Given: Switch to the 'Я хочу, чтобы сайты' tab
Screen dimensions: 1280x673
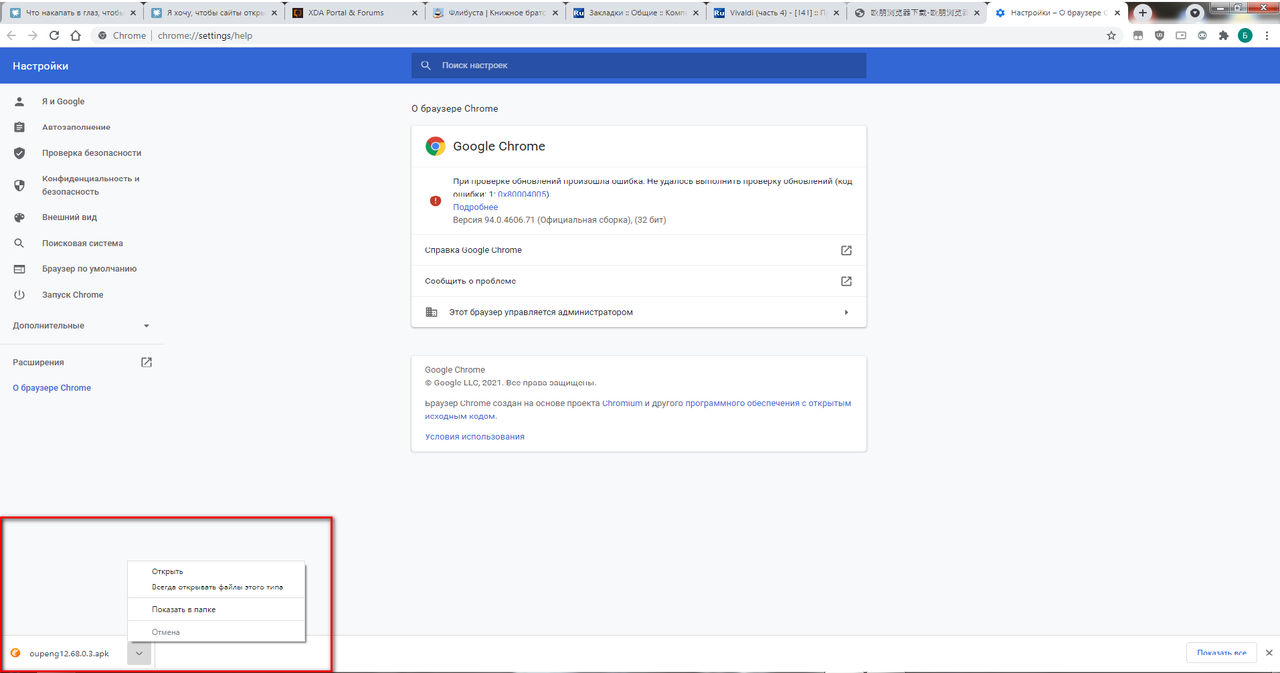Looking at the screenshot, I should (x=213, y=13).
